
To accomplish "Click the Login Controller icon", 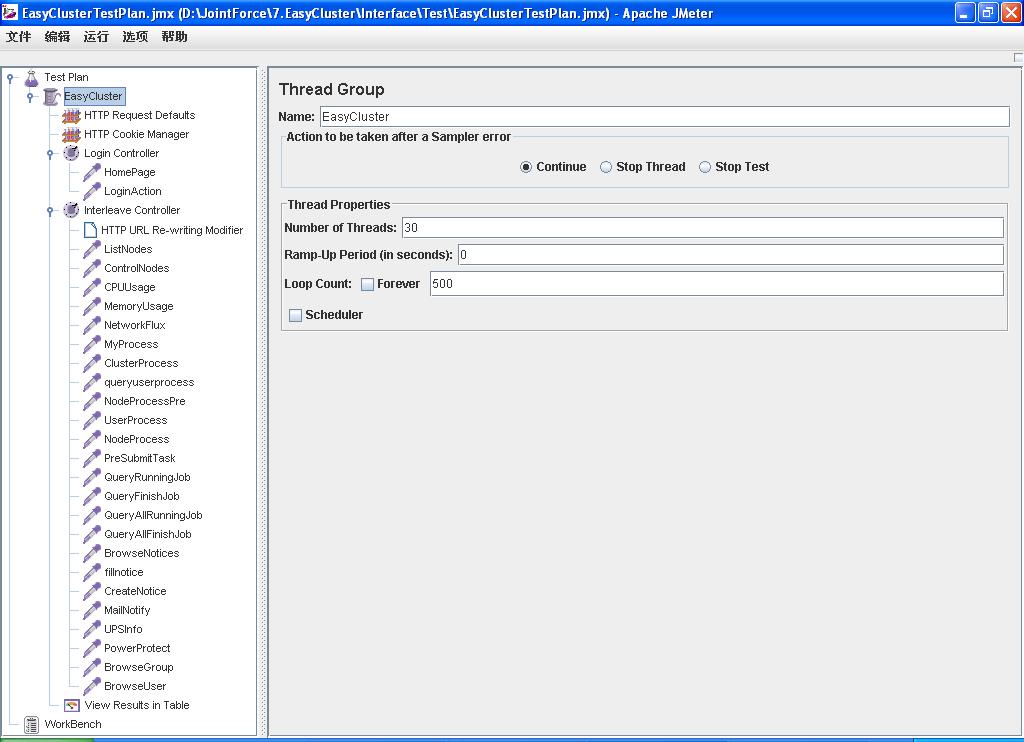I will [71, 153].
